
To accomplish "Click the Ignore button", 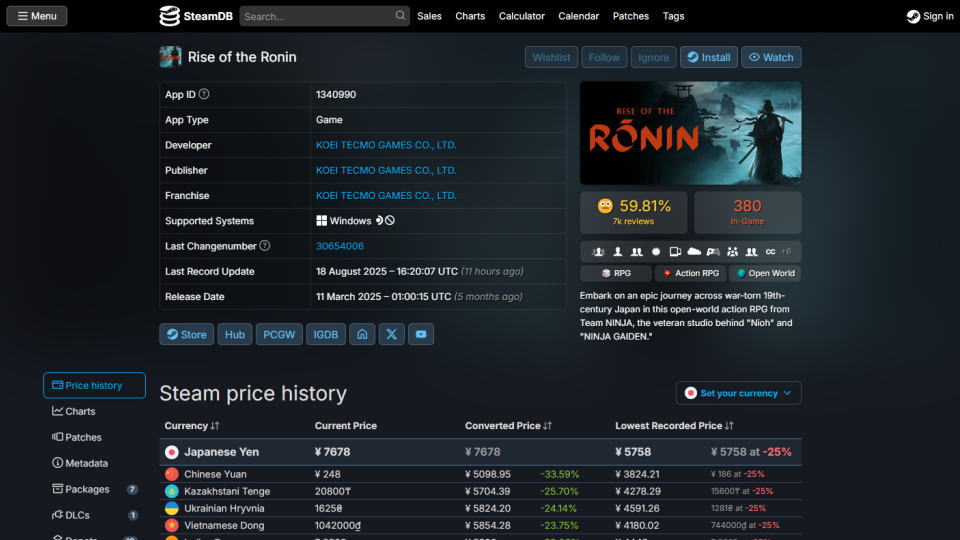I will coord(653,57).
